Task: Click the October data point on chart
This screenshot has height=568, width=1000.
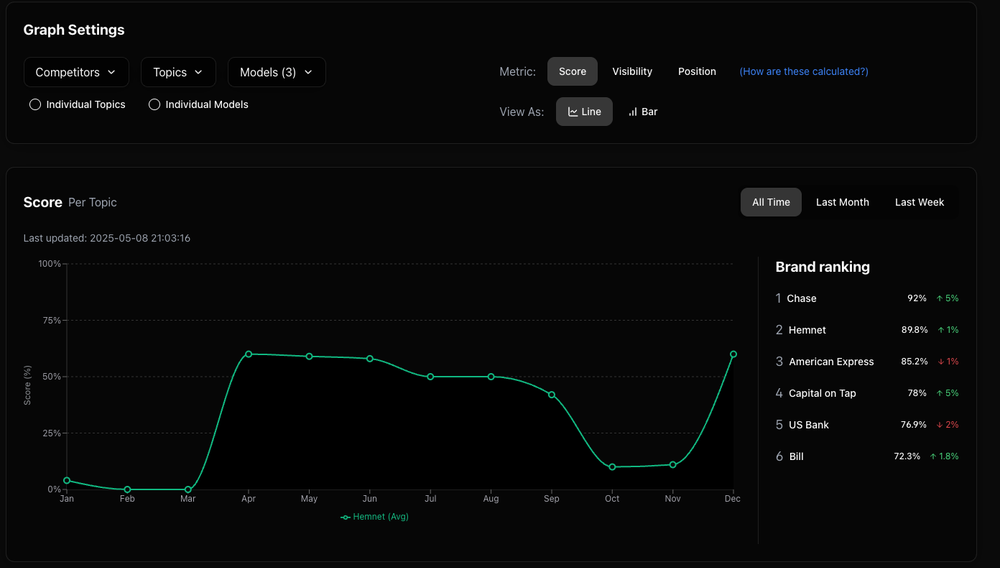Action: click(612, 467)
